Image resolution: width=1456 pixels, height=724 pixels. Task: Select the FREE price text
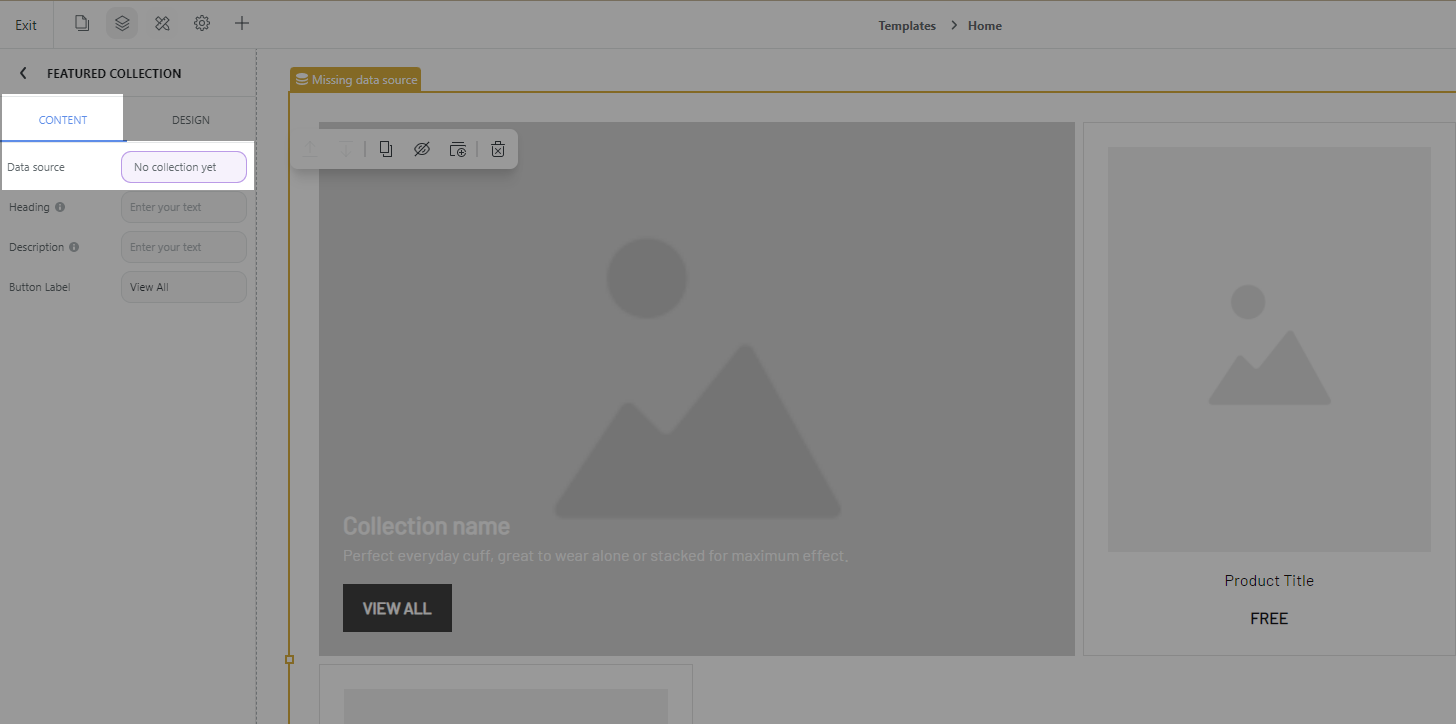pos(1269,619)
